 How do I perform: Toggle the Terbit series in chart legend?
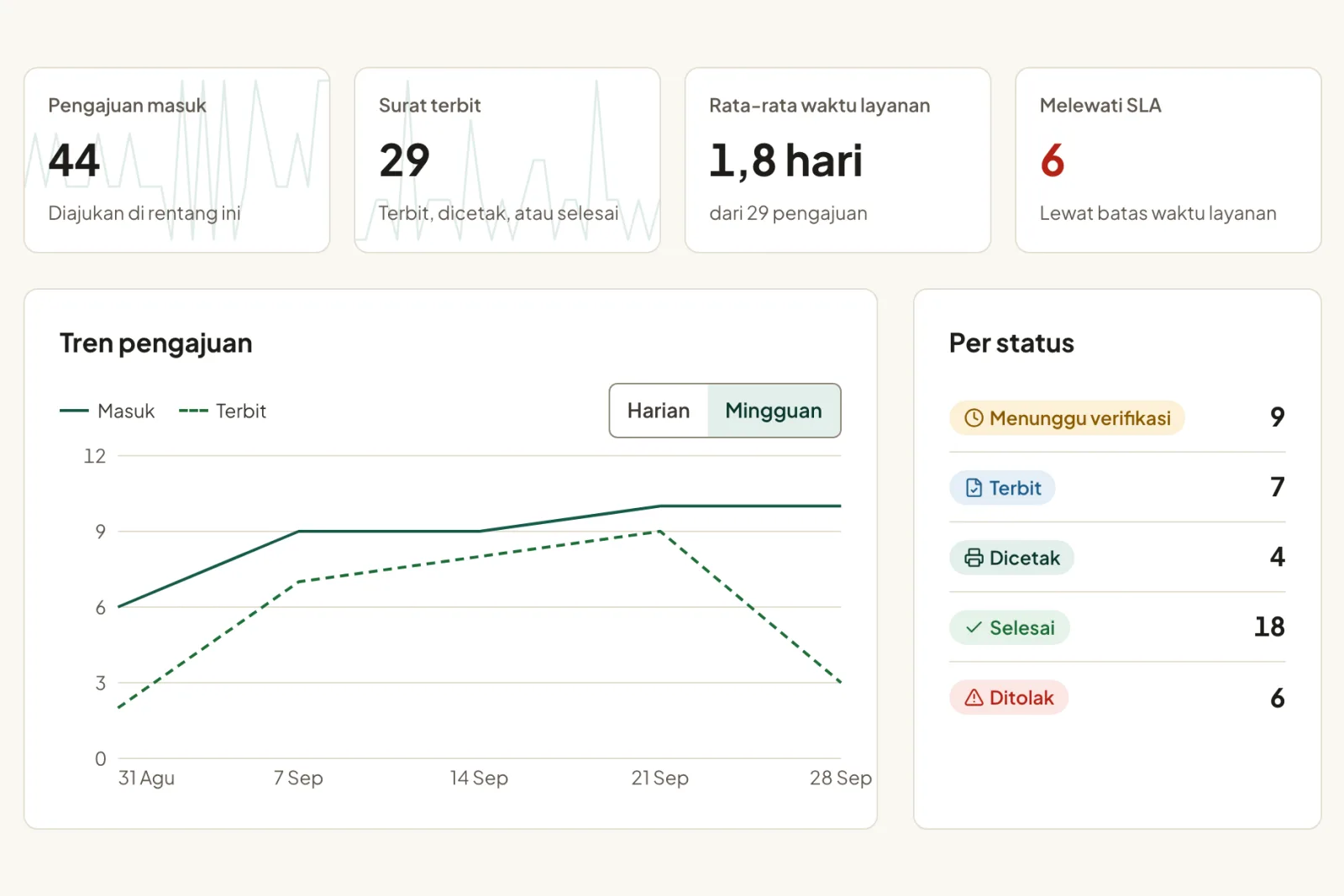click(x=223, y=411)
